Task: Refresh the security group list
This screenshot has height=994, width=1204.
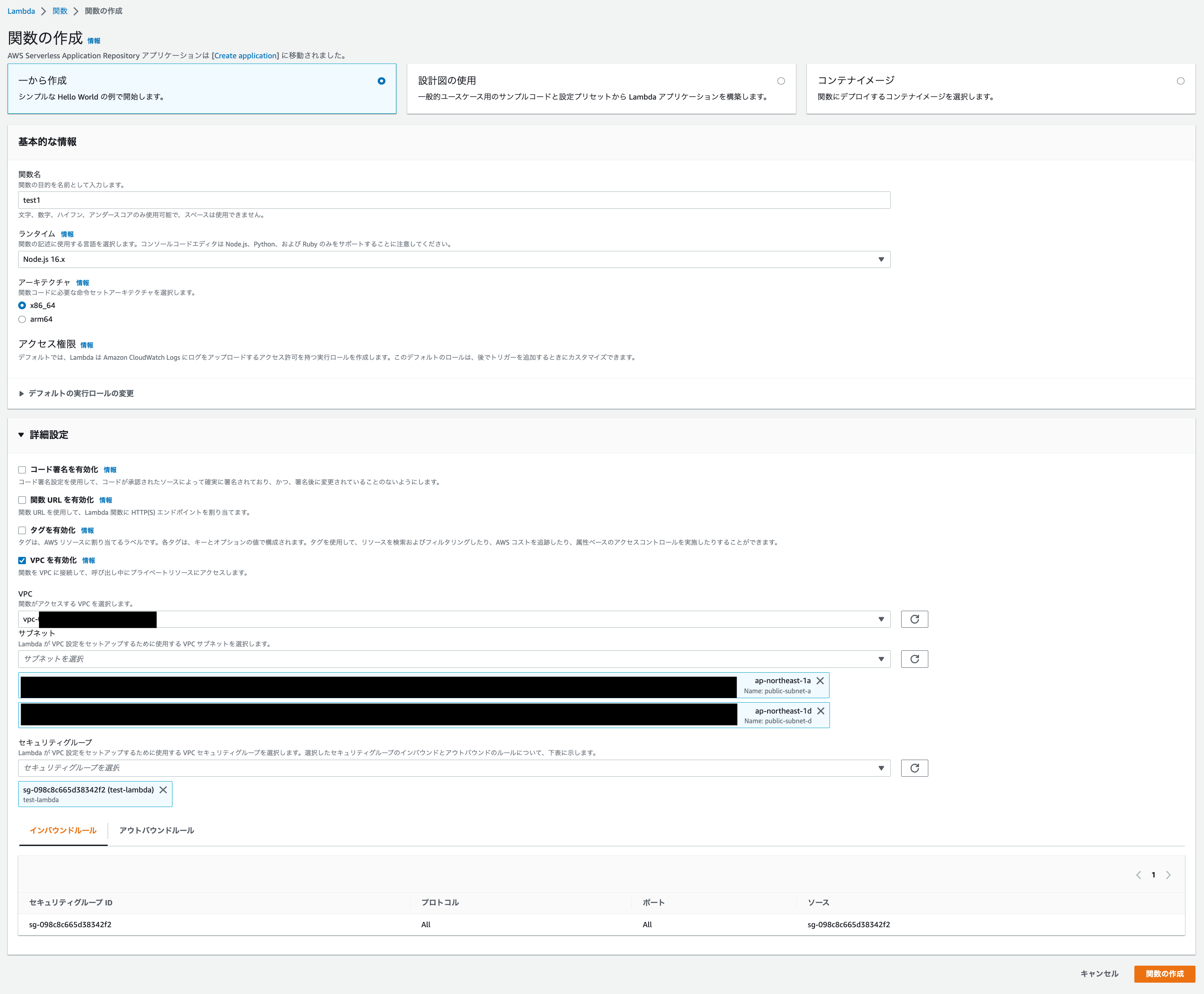Action: 914,768
